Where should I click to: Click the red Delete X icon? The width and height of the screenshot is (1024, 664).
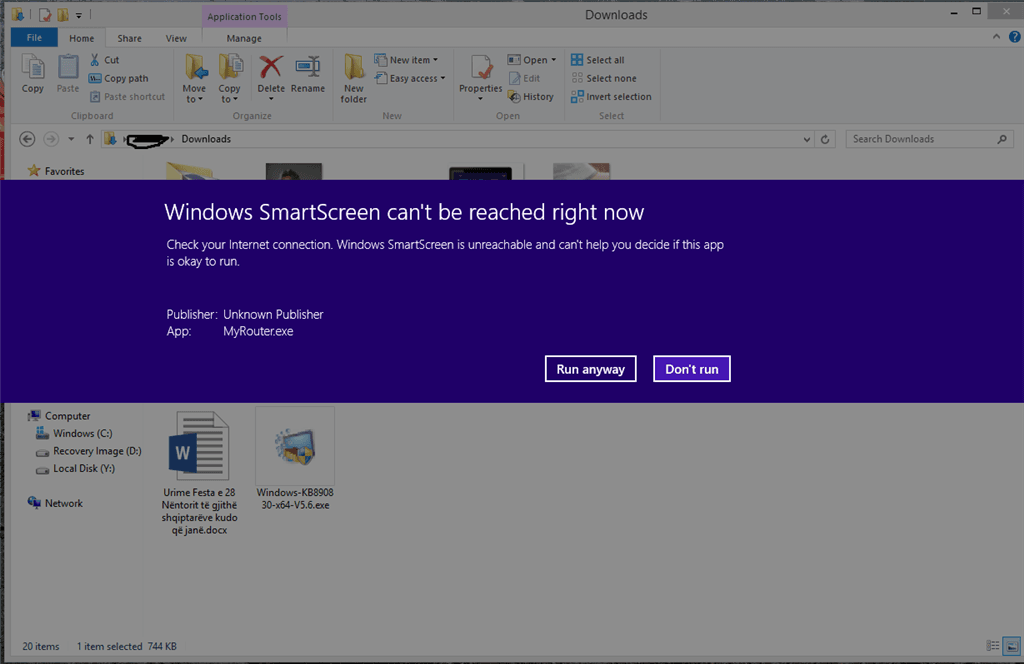click(x=270, y=67)
